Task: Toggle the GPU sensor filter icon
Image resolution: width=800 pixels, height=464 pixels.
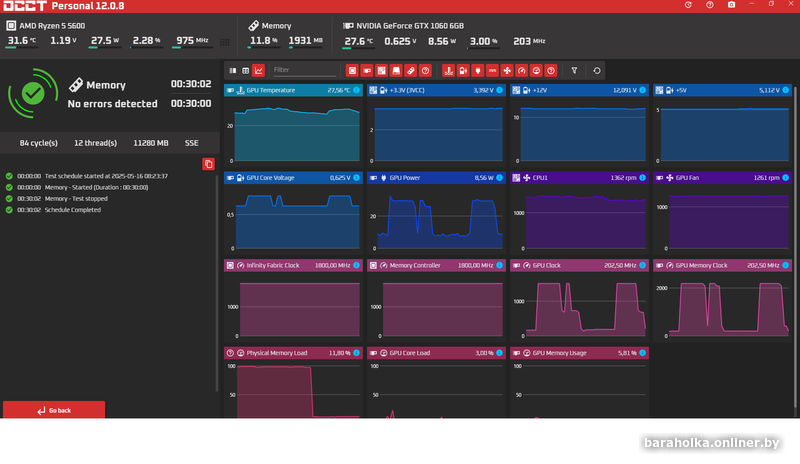Action: (367, 70)
